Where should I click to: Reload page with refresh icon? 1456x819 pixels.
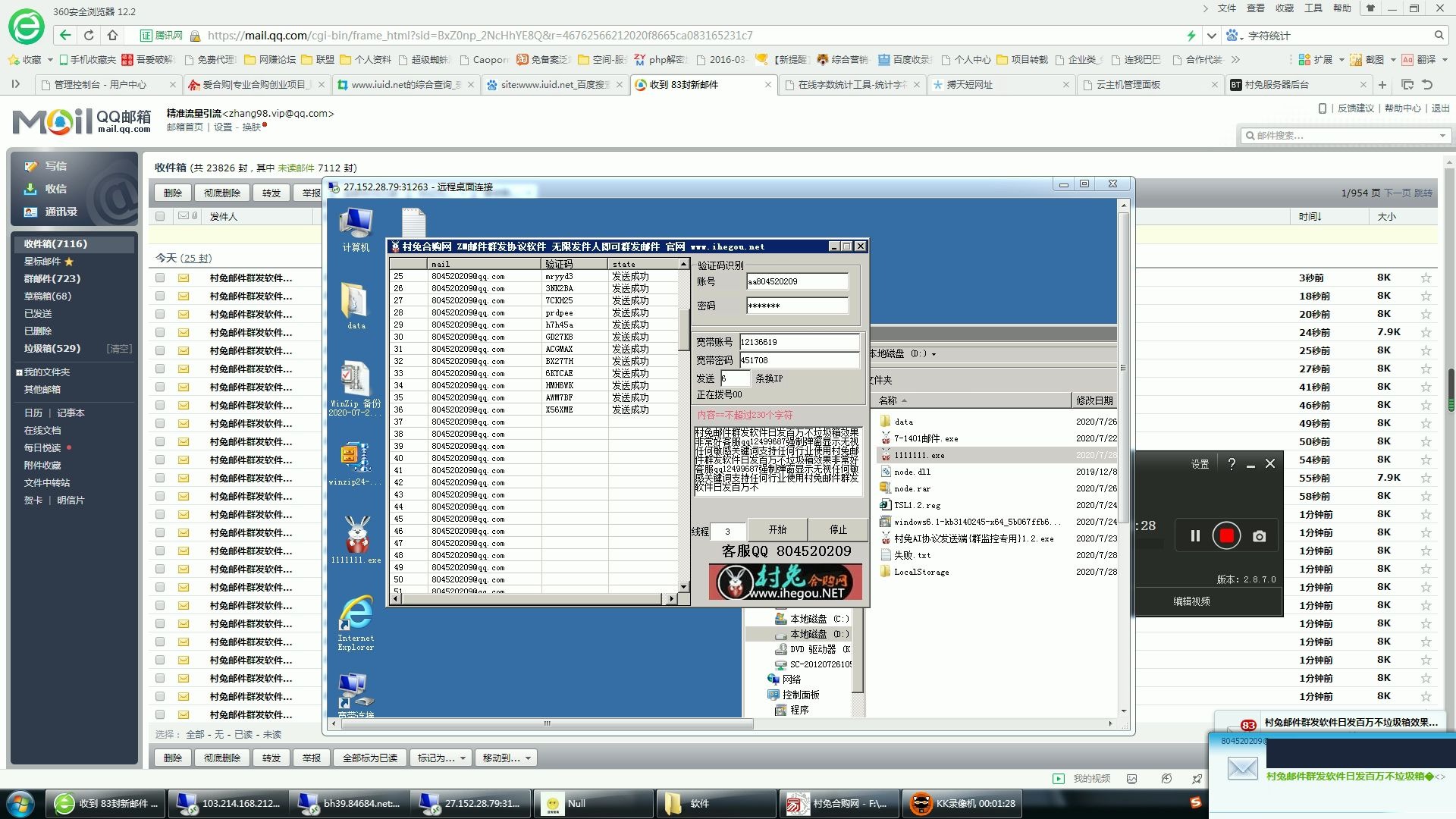pos(89,35)
